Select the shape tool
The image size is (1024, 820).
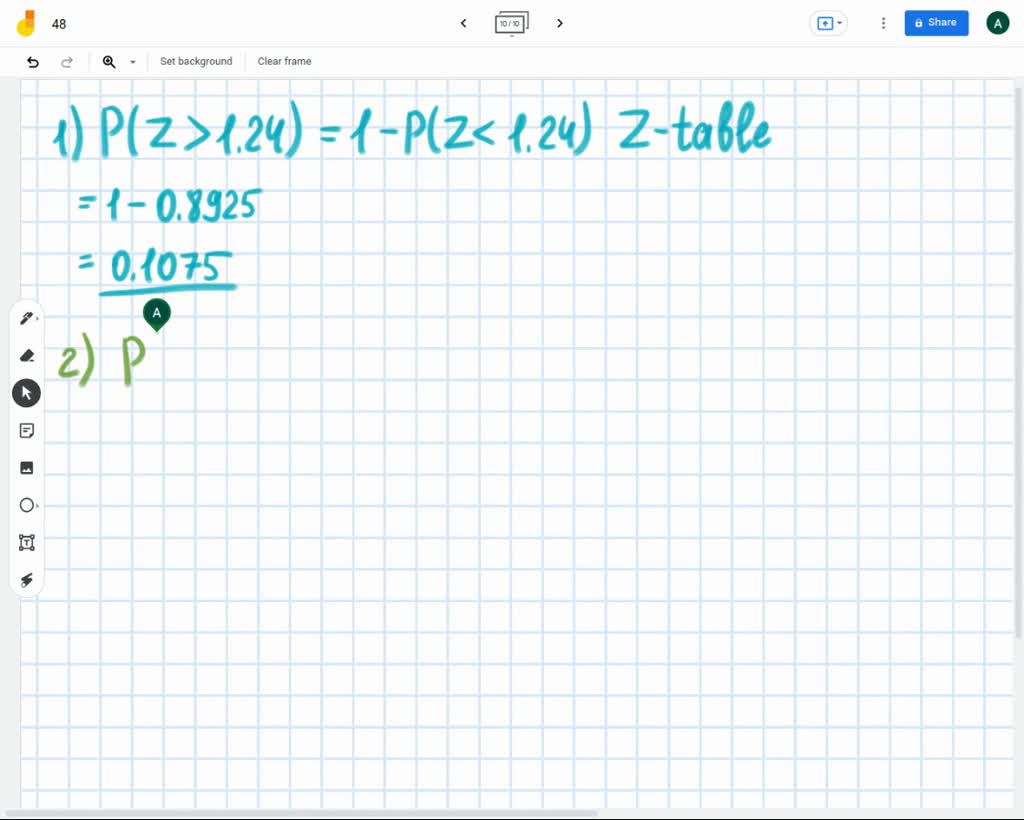[x=26, y=505]
